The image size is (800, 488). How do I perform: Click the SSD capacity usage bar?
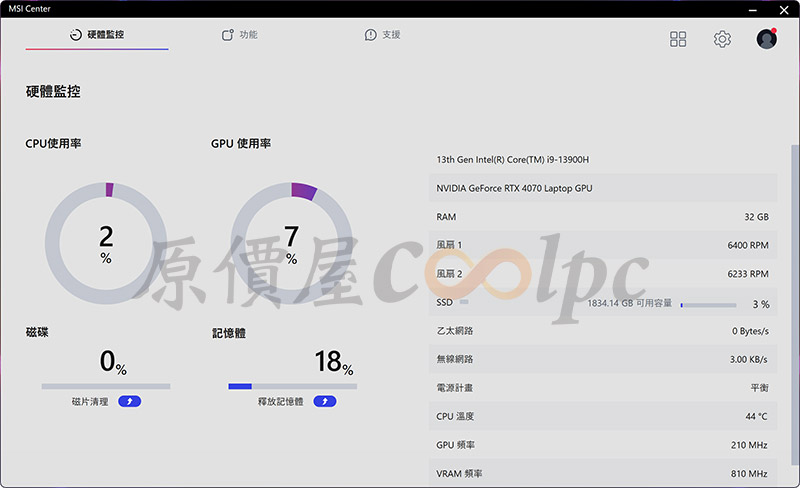tap(708, 305)
